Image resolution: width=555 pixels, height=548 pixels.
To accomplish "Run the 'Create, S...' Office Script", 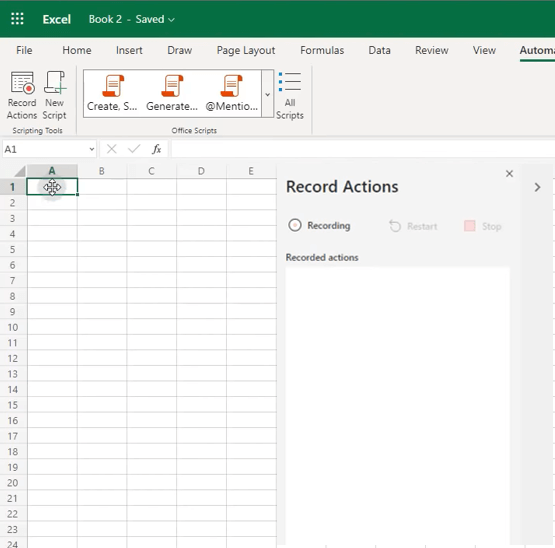I will pos(112,93).
